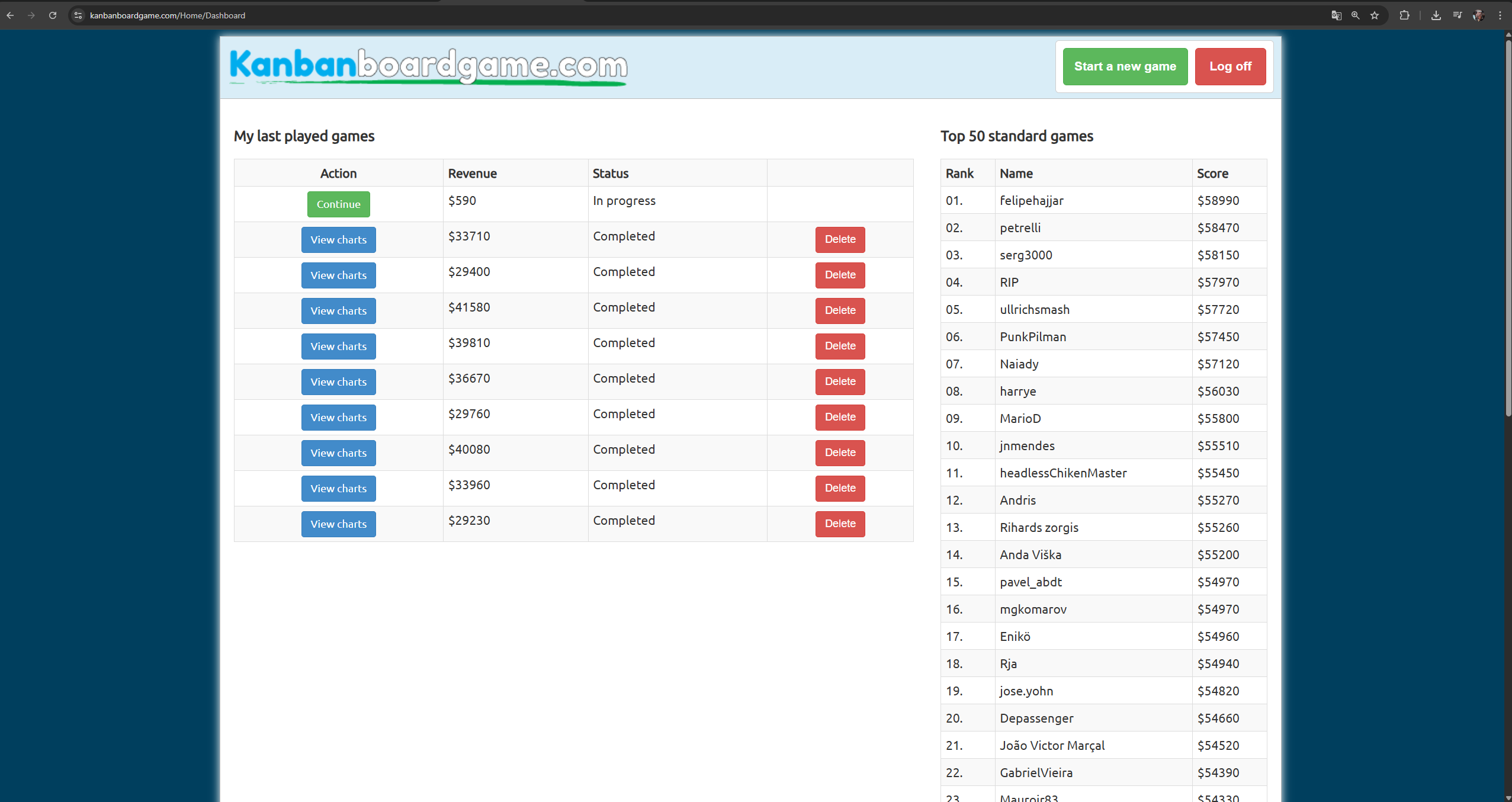Delete the $33710 completed game
Screen dimensions: 1512x802
pos(840,239)
